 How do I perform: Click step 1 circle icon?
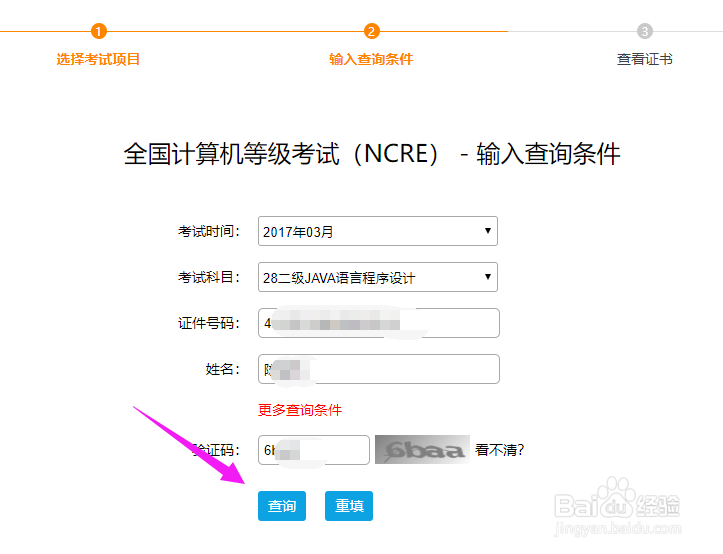(x=99, y=31)
